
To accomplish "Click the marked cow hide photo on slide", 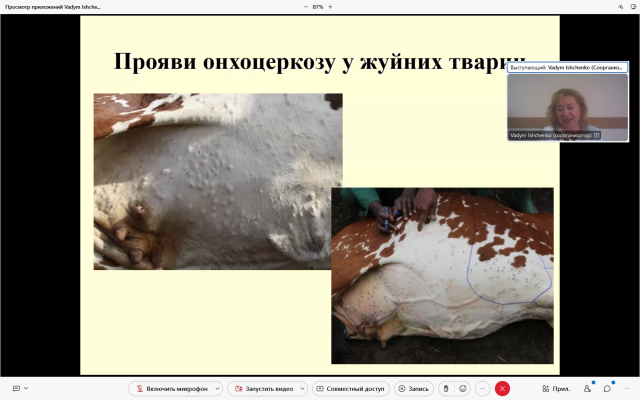I will tap(442, 276).
